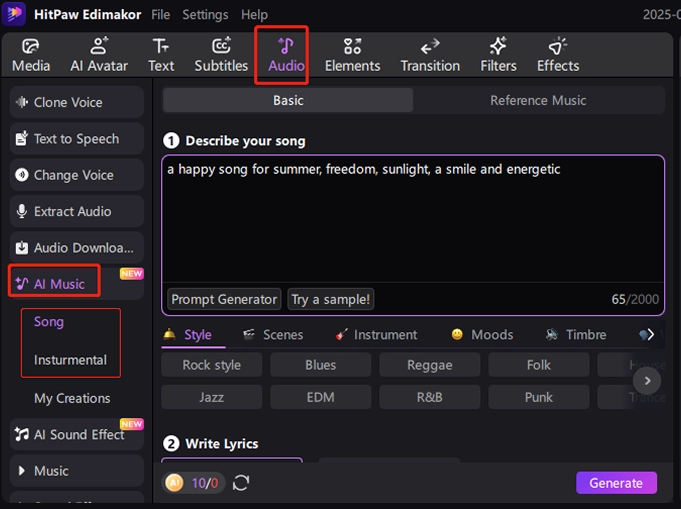Select the Transition tool

coord(430,55)
